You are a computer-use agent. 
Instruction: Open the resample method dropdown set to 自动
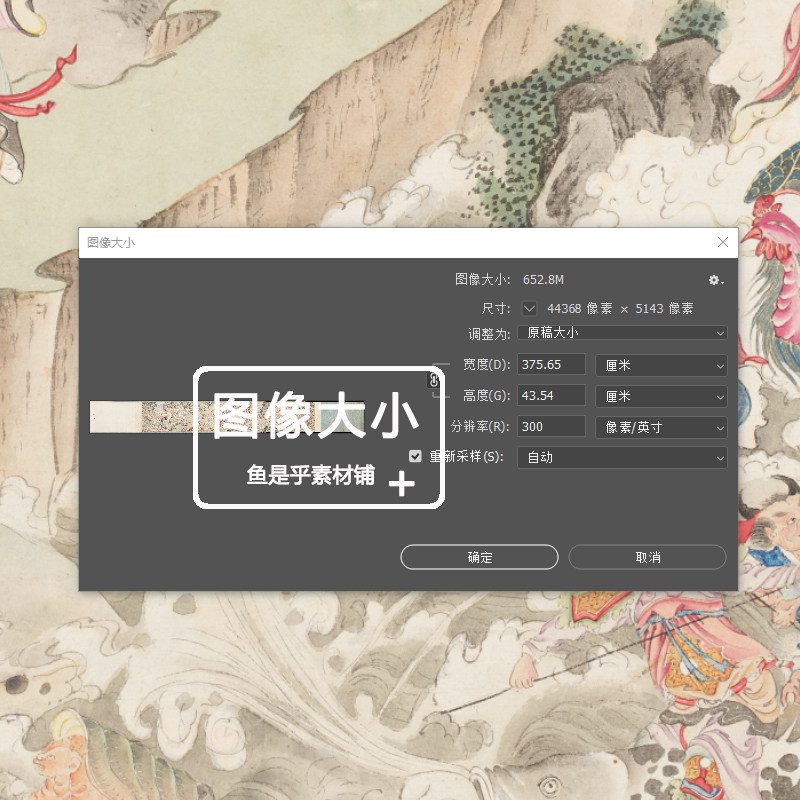pyautogui.click(x=620, y=456)
